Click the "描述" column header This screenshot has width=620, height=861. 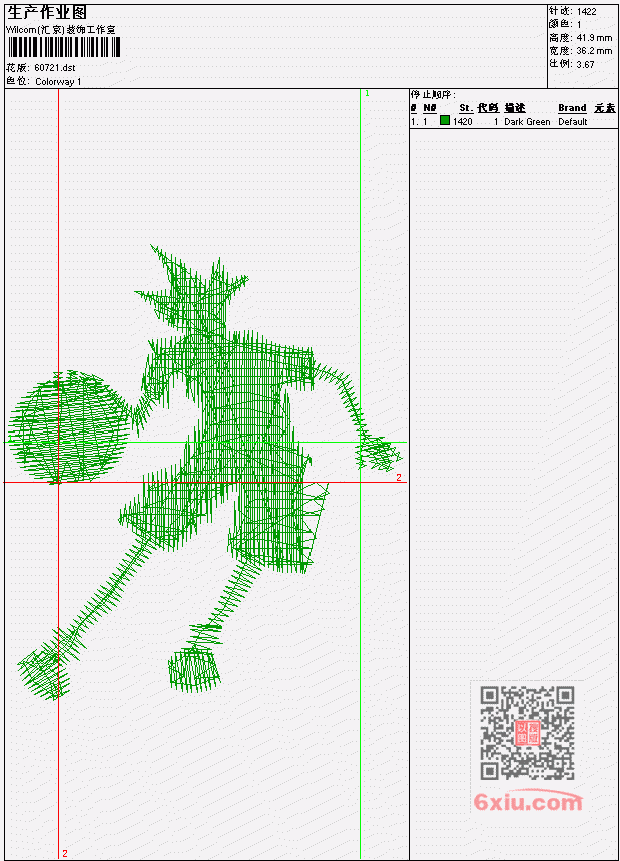pos(515,108)
